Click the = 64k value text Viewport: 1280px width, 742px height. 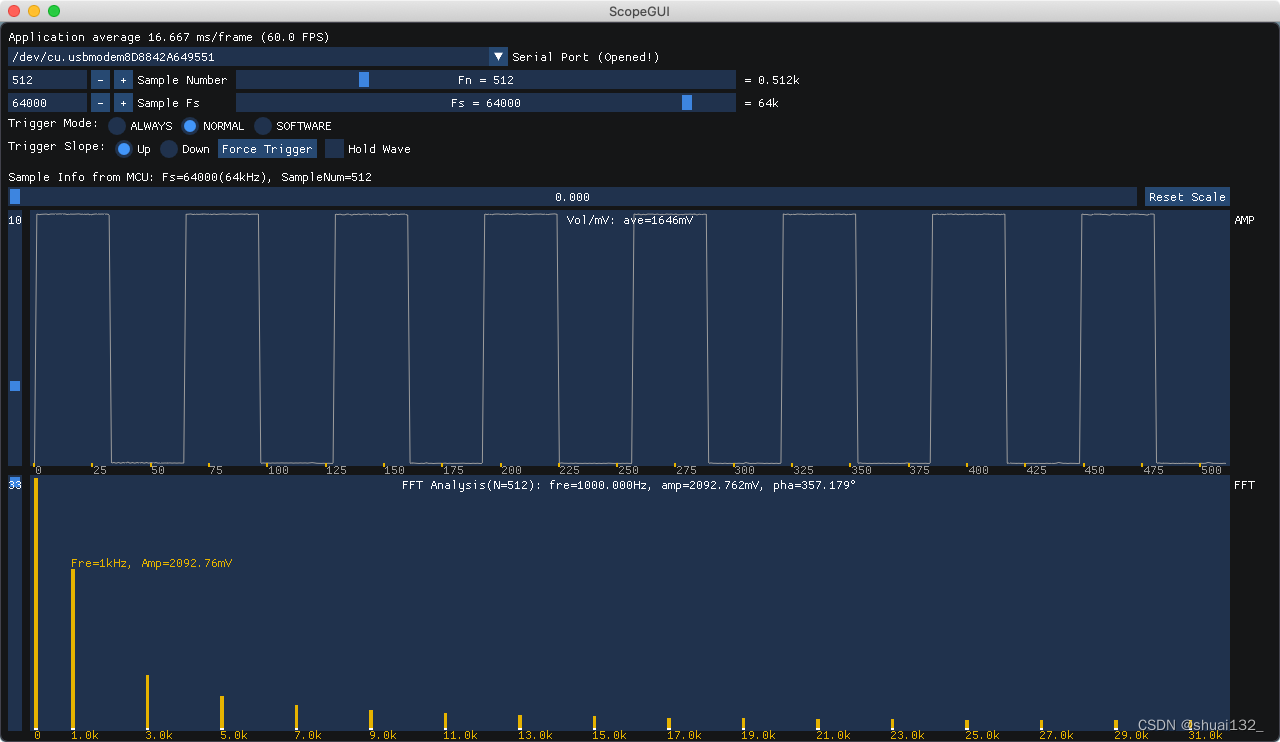[x=762, y=103]
